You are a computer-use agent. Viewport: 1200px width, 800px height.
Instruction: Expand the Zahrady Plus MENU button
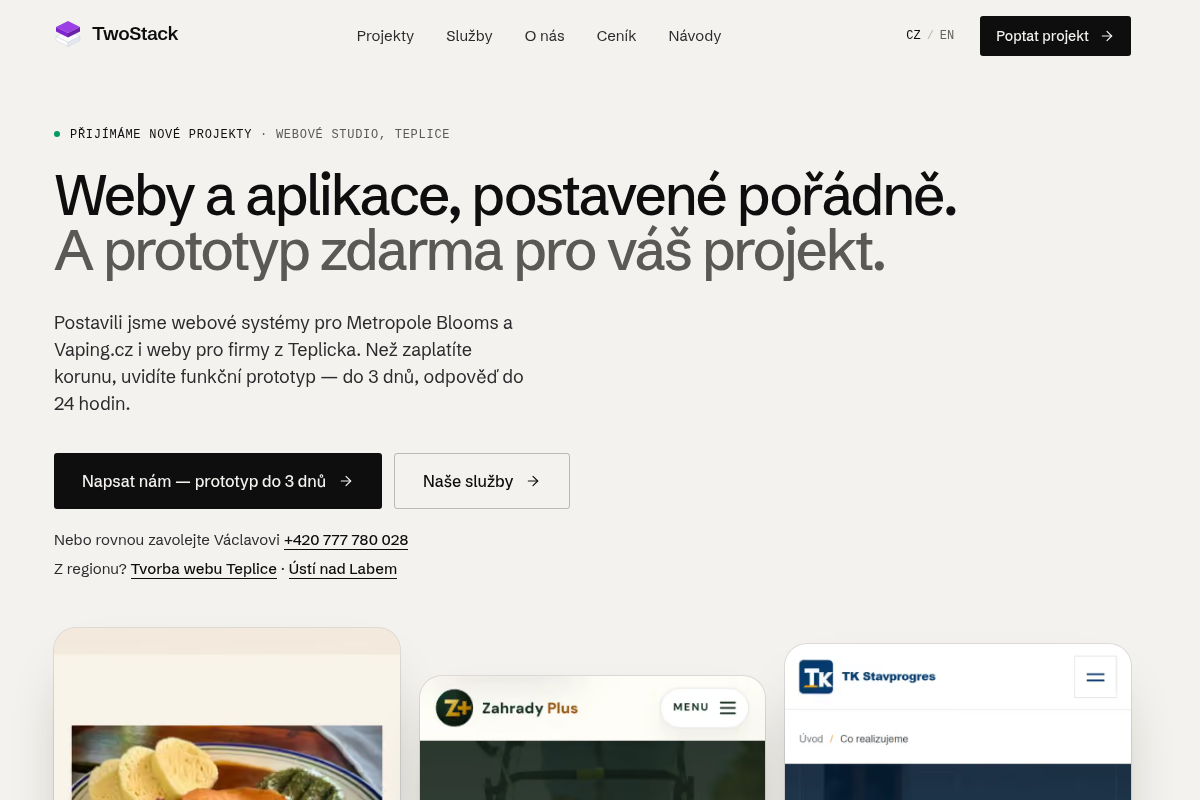704,708
